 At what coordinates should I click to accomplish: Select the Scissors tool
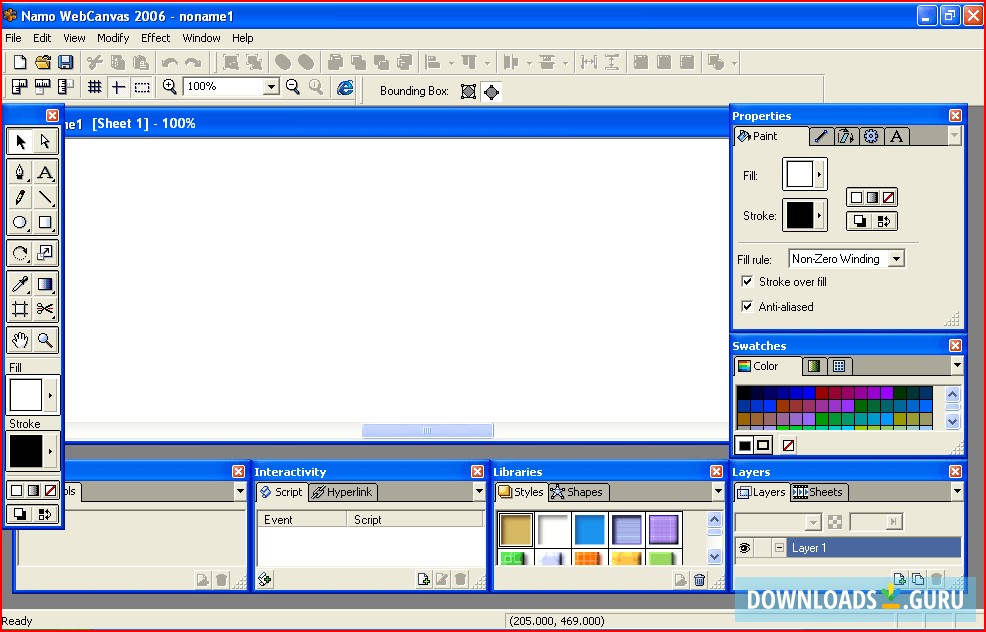[45, 308]
